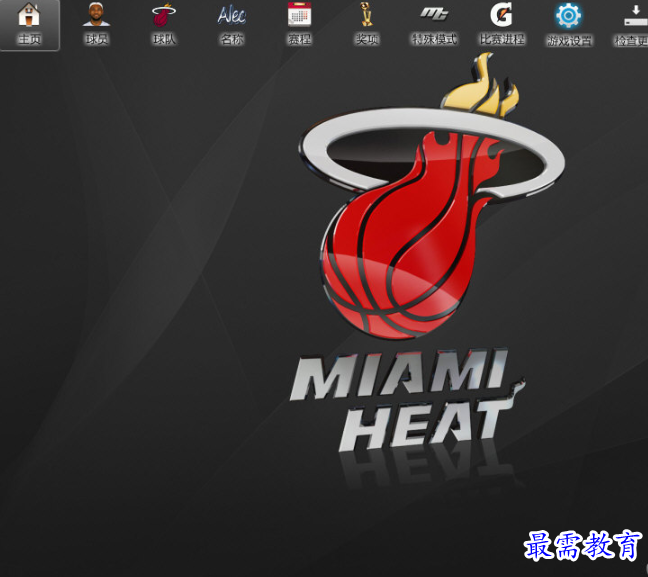Click the 检查更新 download icon
The image size is (648, 577).
[631, 24]
